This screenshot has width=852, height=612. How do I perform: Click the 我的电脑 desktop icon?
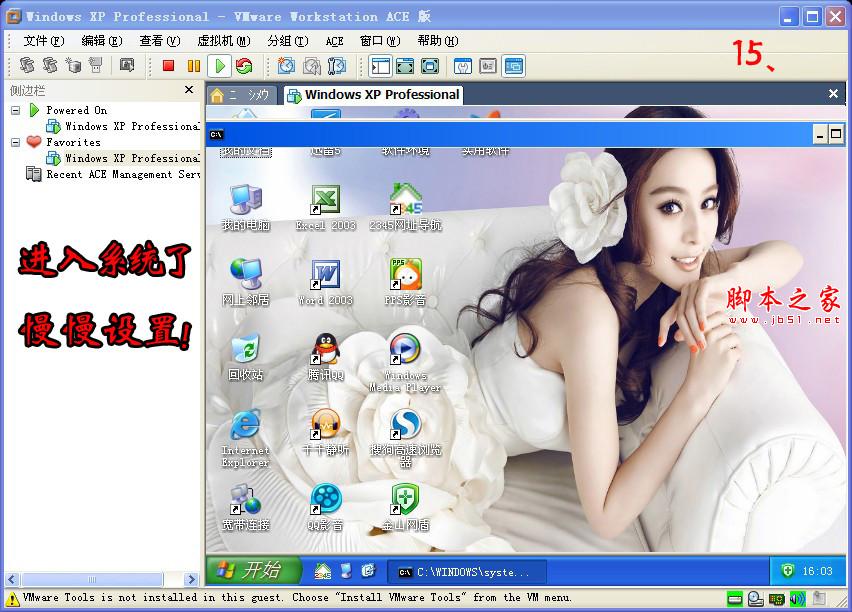click(x=246, y=207)
